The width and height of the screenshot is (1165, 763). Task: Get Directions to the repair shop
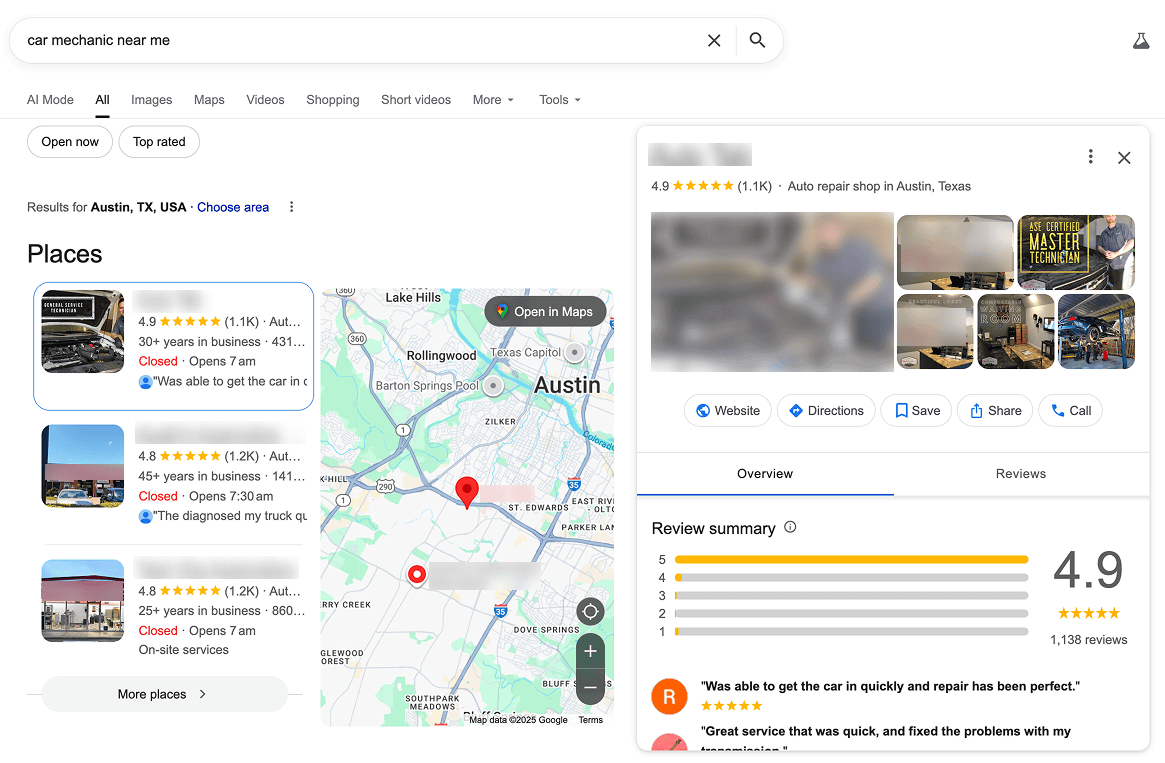pos(825,411)
